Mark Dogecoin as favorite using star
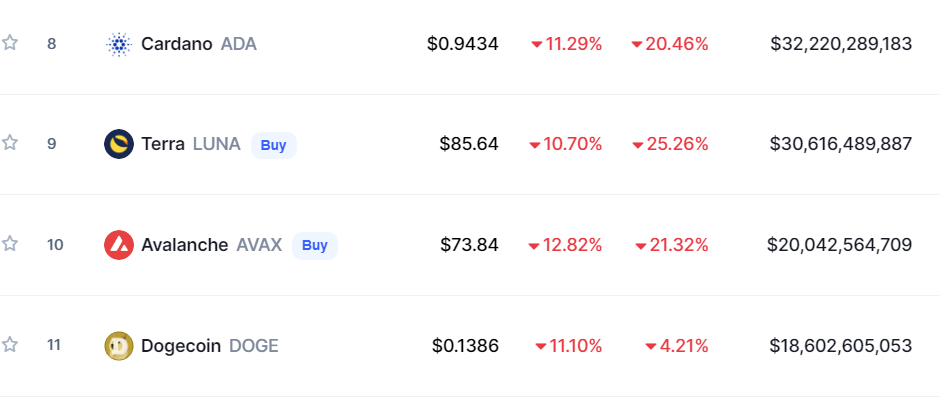The width and height of the screenshot is (940, 400). (9, 344)
